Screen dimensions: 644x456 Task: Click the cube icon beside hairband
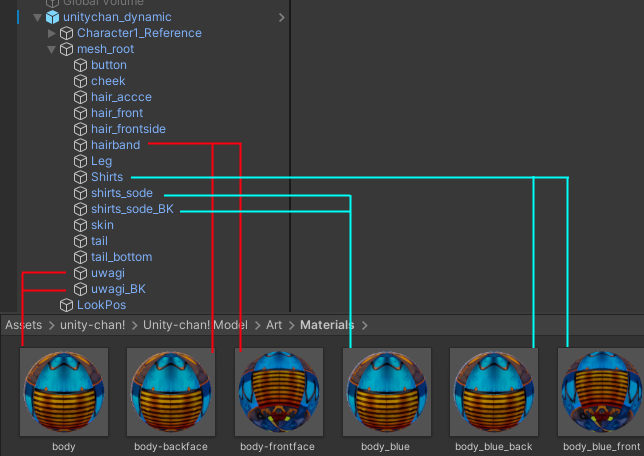[80, 145]
